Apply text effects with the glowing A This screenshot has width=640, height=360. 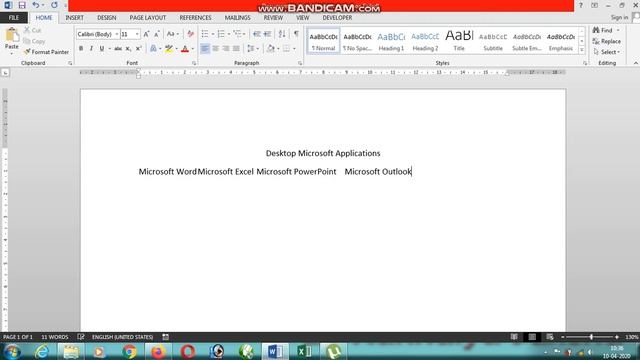[x=153, y=49]
